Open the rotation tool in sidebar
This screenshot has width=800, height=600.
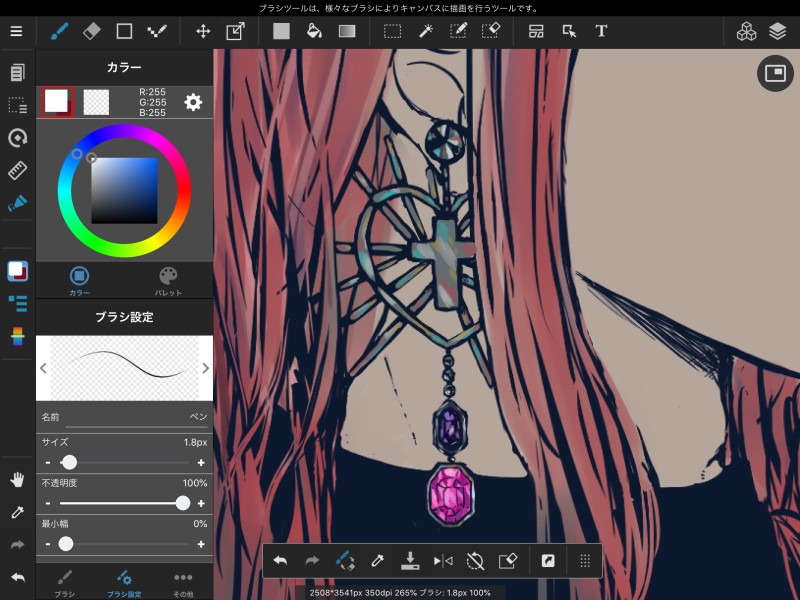[17, 138]
